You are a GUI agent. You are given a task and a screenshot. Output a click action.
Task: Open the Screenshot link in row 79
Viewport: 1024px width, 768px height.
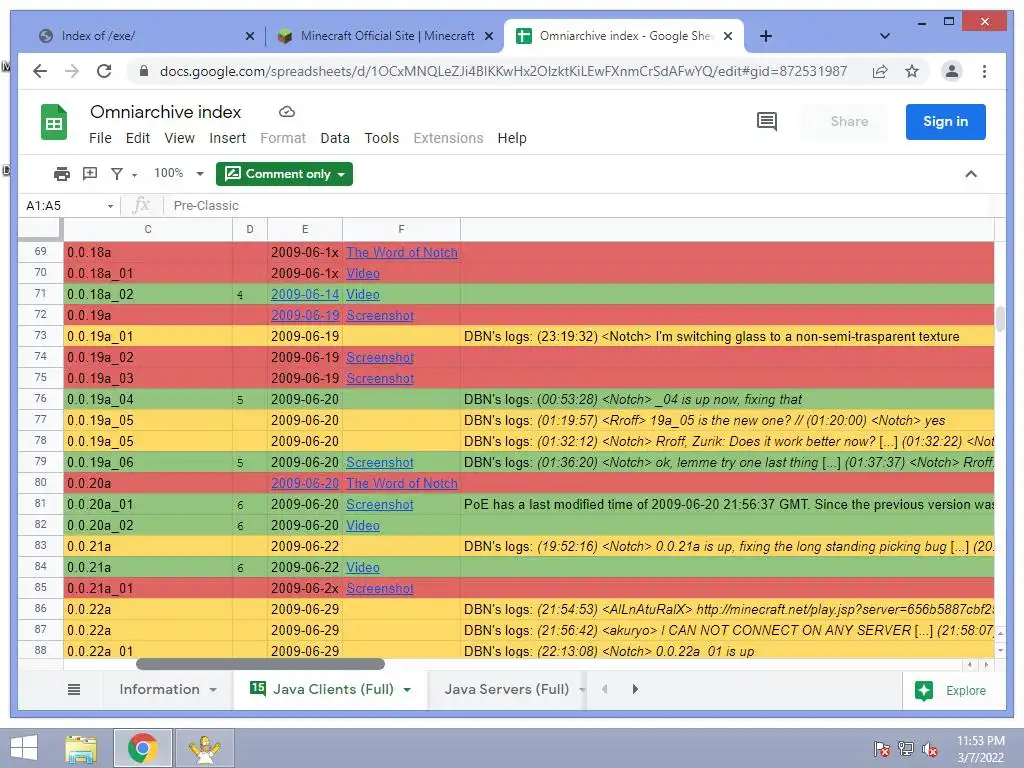pos(380,462)
